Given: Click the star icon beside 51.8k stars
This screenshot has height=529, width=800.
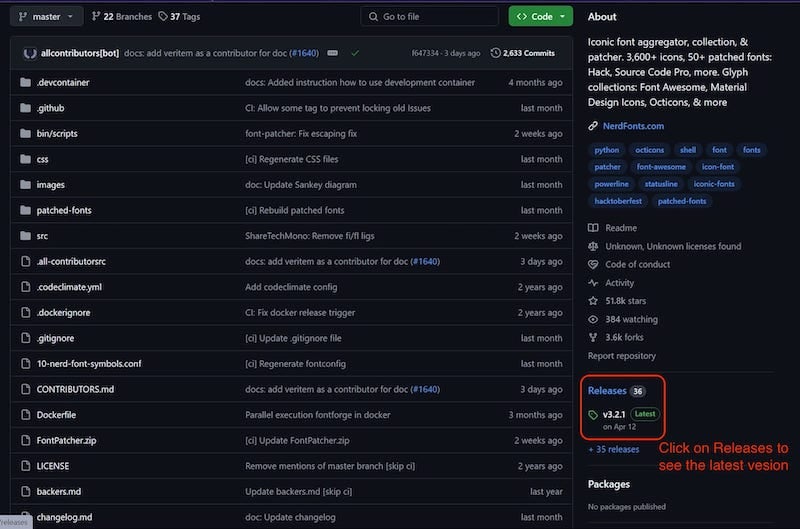Looking at the screenshot, I should pyautogui.click(x=593, y=301).
